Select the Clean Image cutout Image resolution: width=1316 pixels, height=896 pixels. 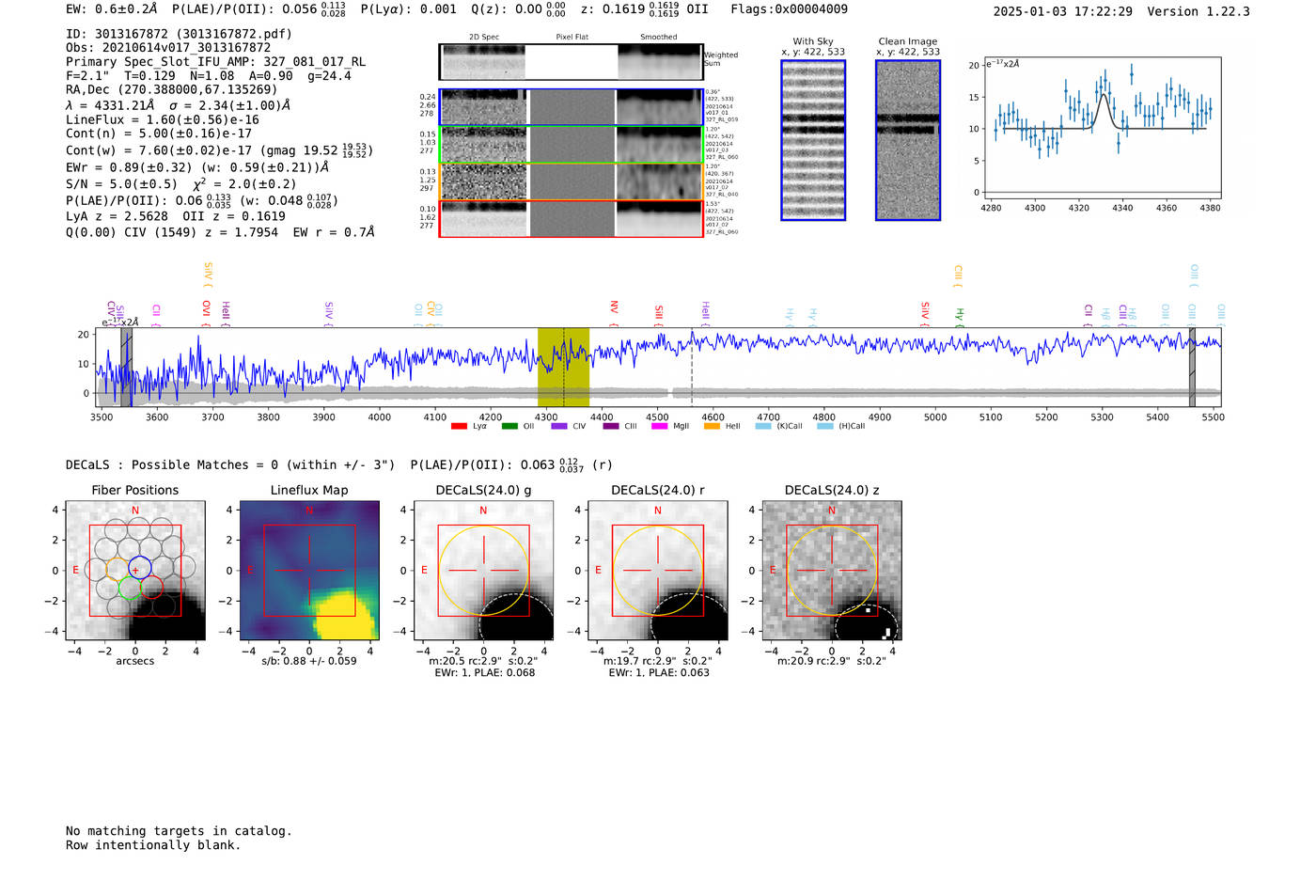tap(908, 140)
